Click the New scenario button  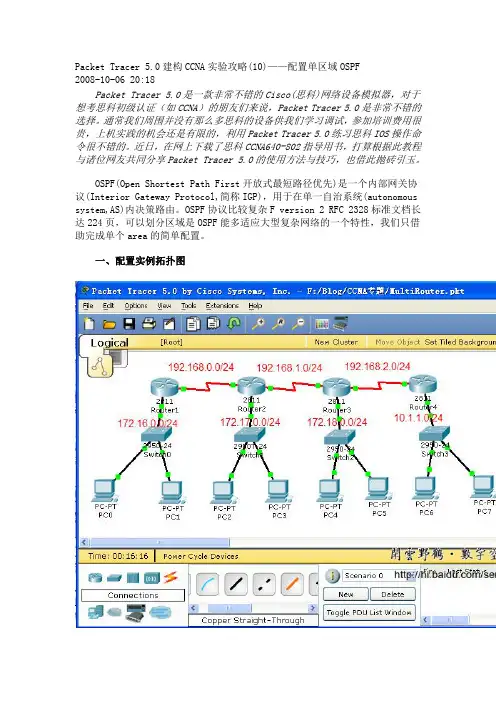(x=346, y=595)
